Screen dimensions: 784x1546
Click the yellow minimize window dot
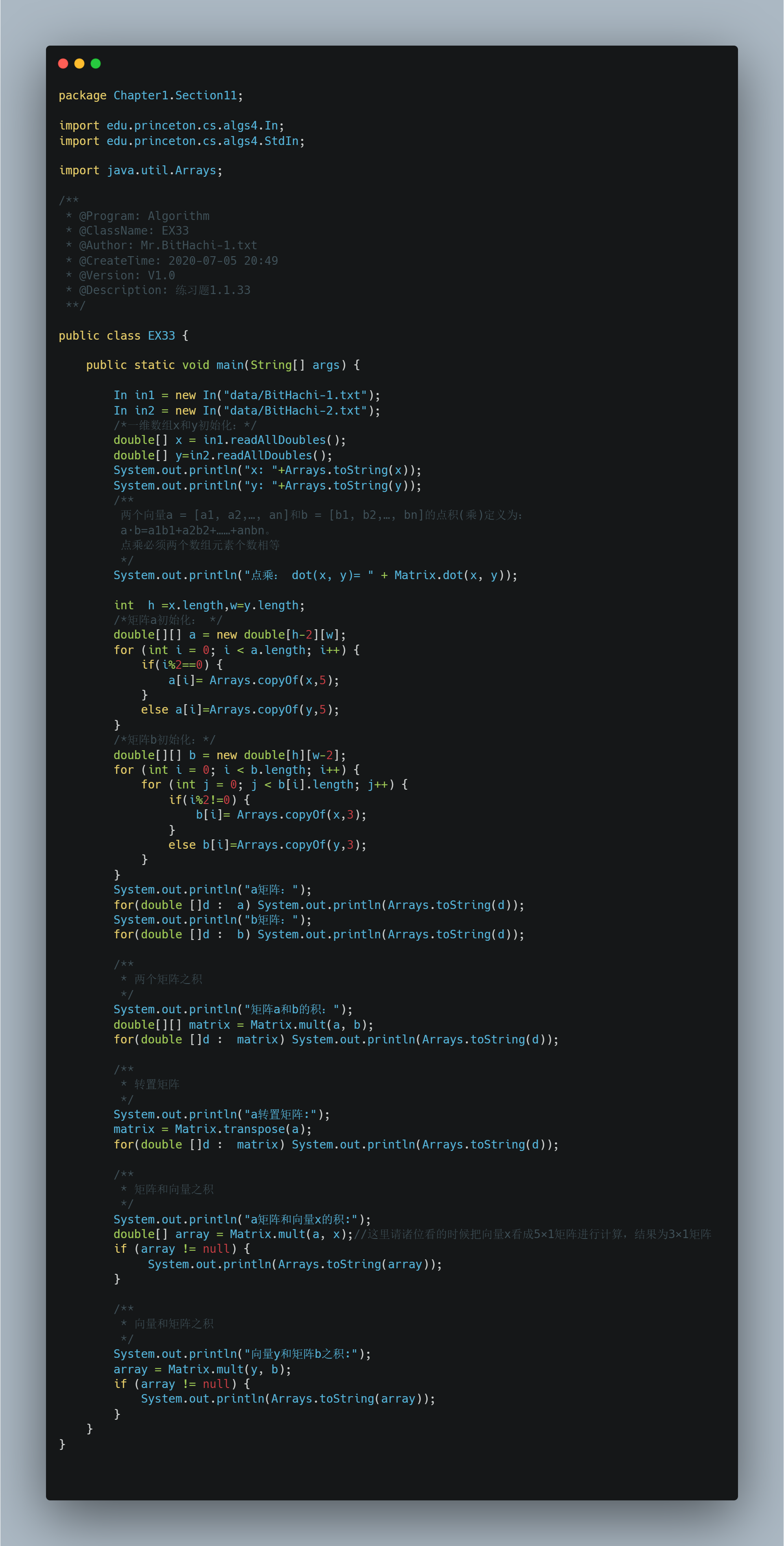tap(79, 64)
